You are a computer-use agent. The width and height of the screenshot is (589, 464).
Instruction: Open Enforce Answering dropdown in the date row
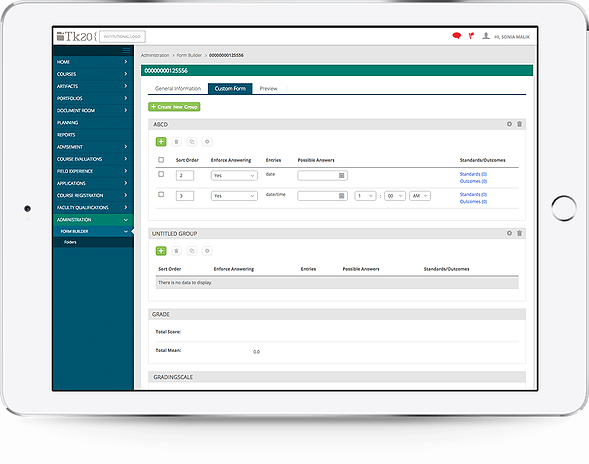click(x=234, y=175)
